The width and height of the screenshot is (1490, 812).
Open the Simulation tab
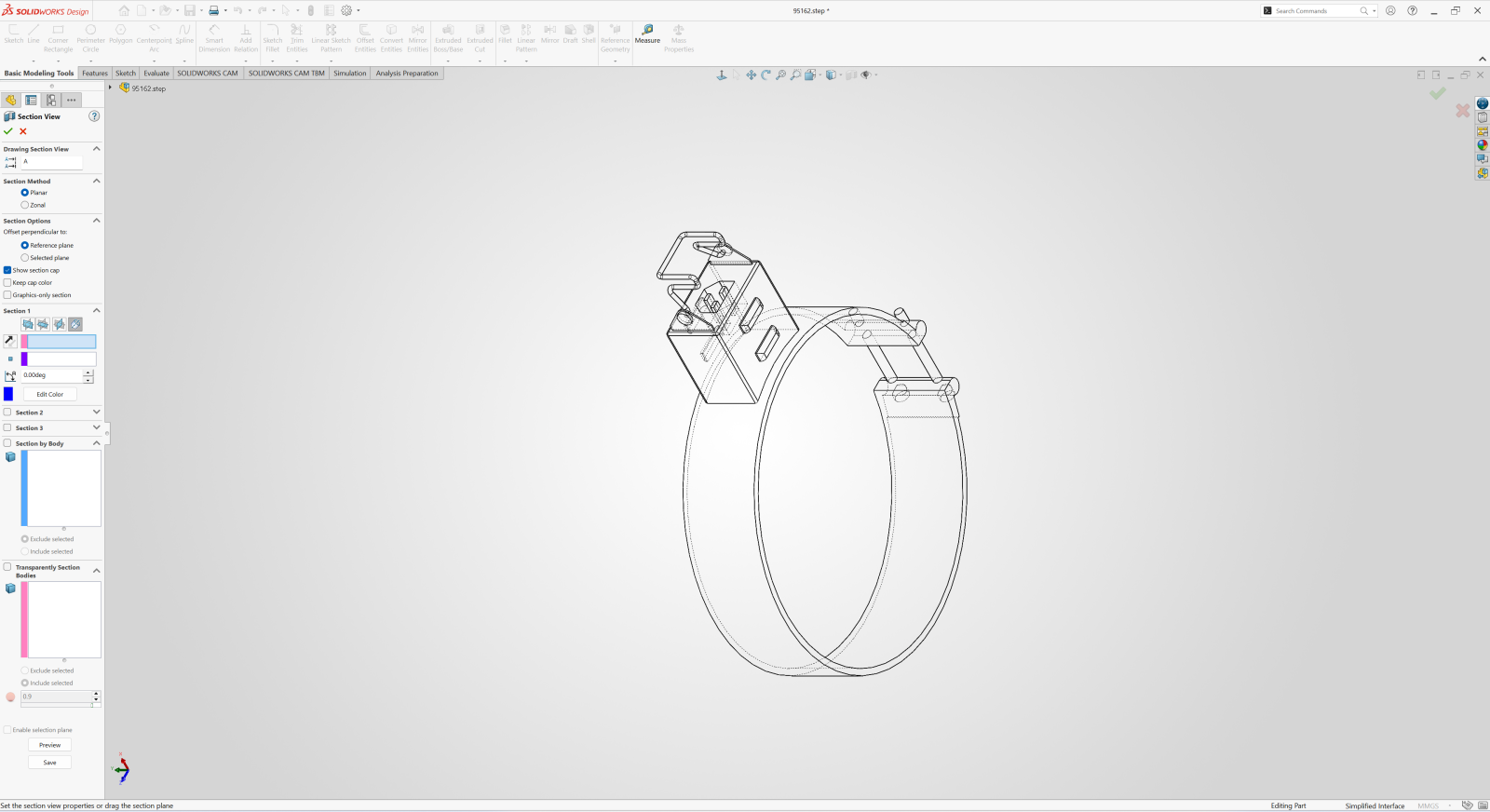tap(350, 74)
